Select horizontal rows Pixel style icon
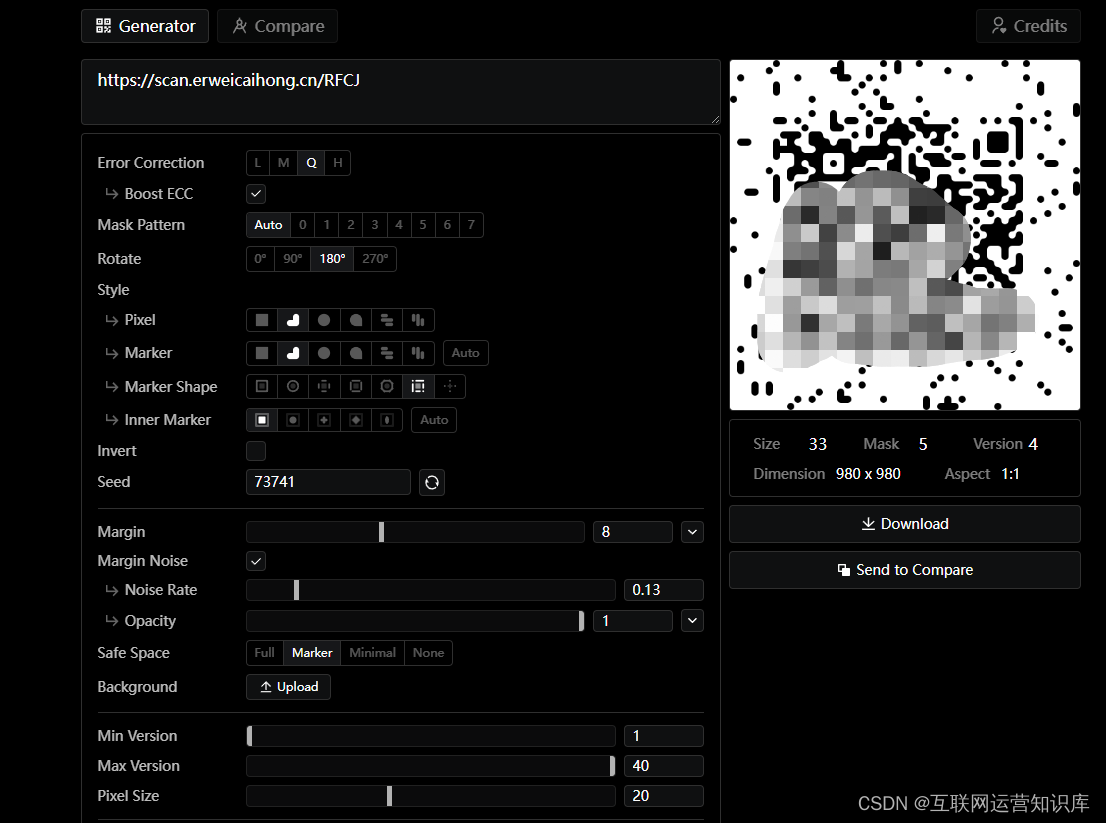 click(387, 320)
